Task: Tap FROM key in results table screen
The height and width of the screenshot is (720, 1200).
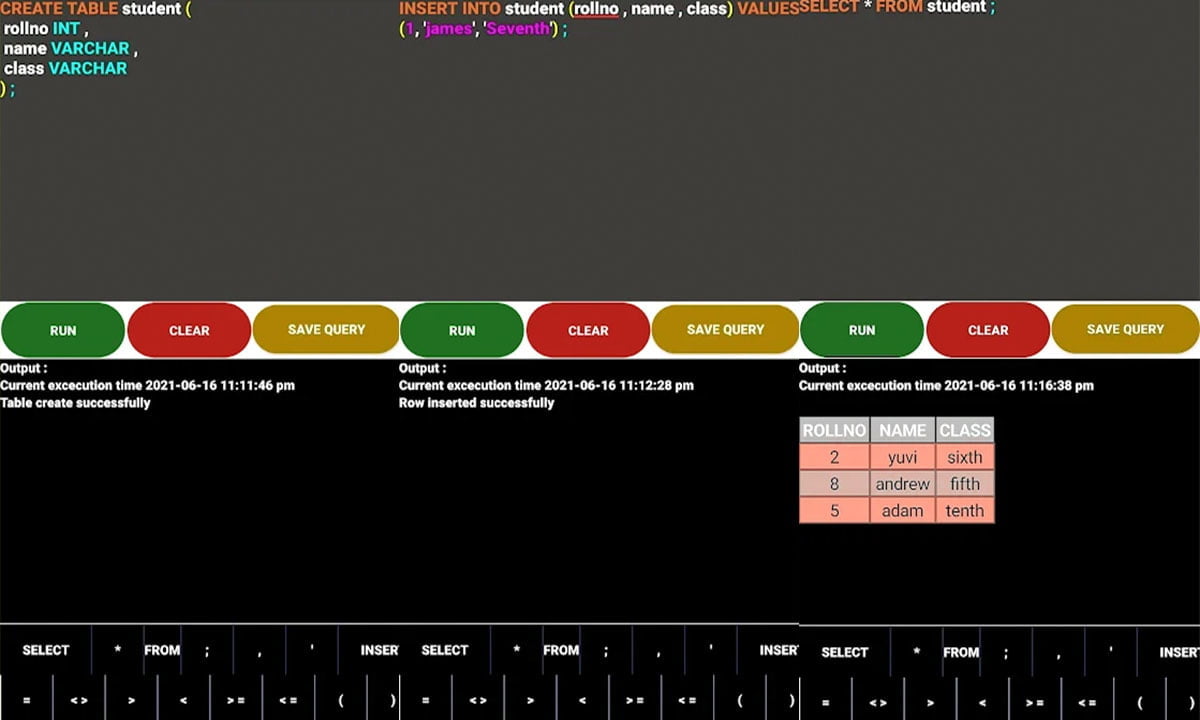Action: pyautogui.click(x=961, y=651)
